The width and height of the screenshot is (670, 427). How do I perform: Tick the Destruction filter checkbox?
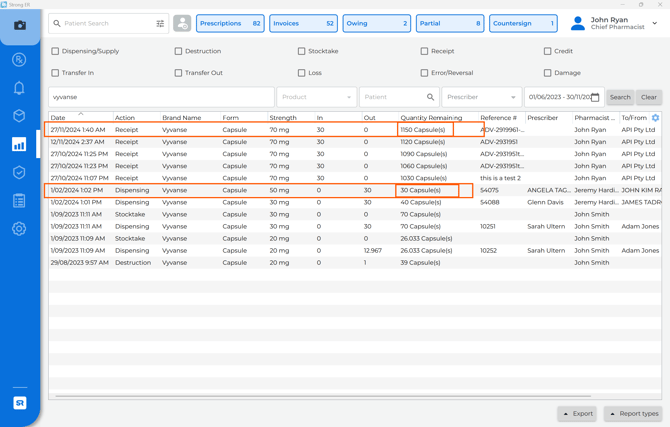178,51
